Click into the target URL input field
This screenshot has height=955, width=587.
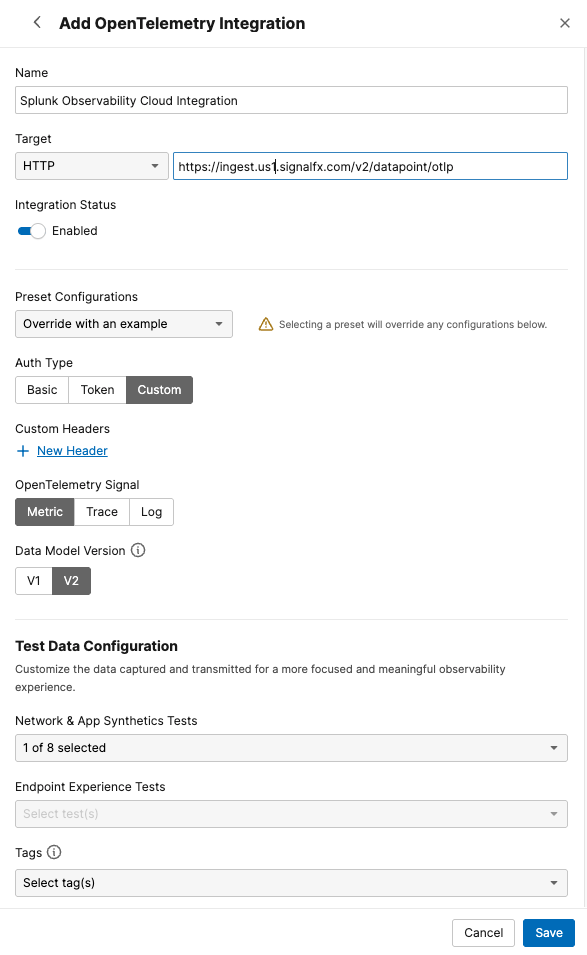pos(370,166)
